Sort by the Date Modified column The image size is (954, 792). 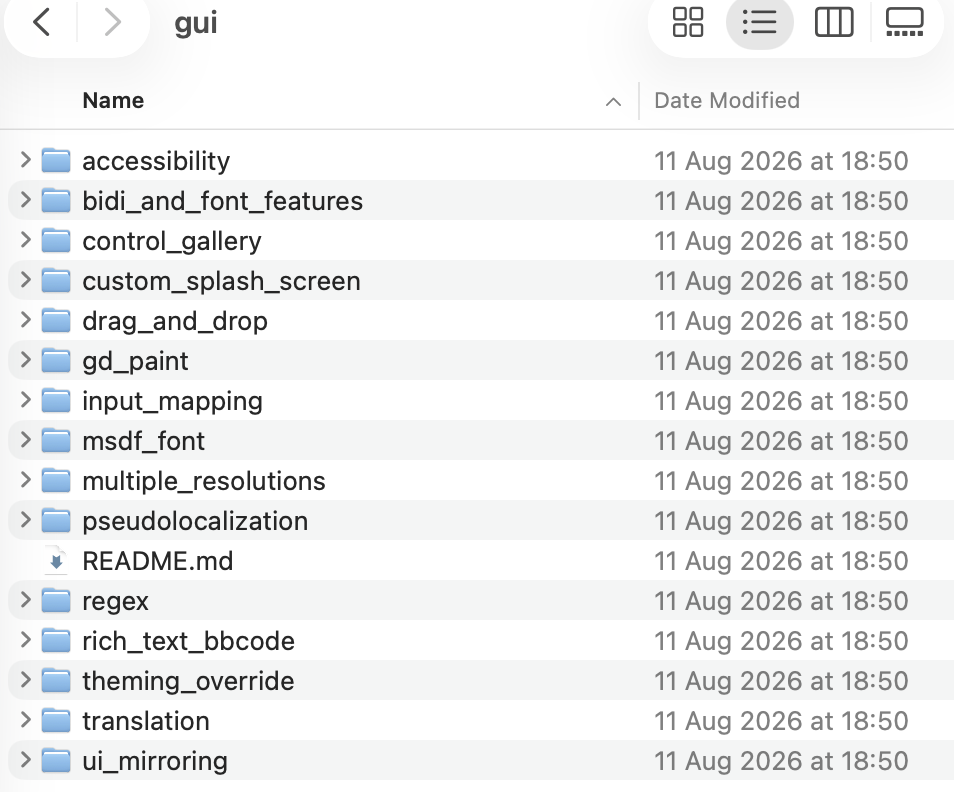click(x=726, y=100)
